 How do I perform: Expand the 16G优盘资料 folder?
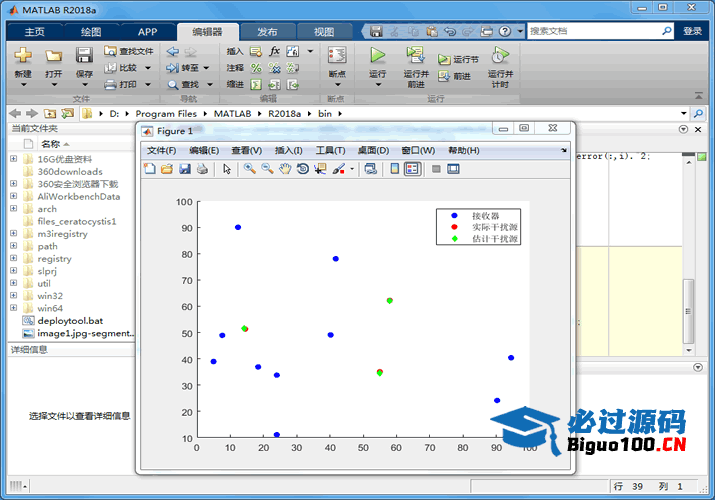pos(13,159)
